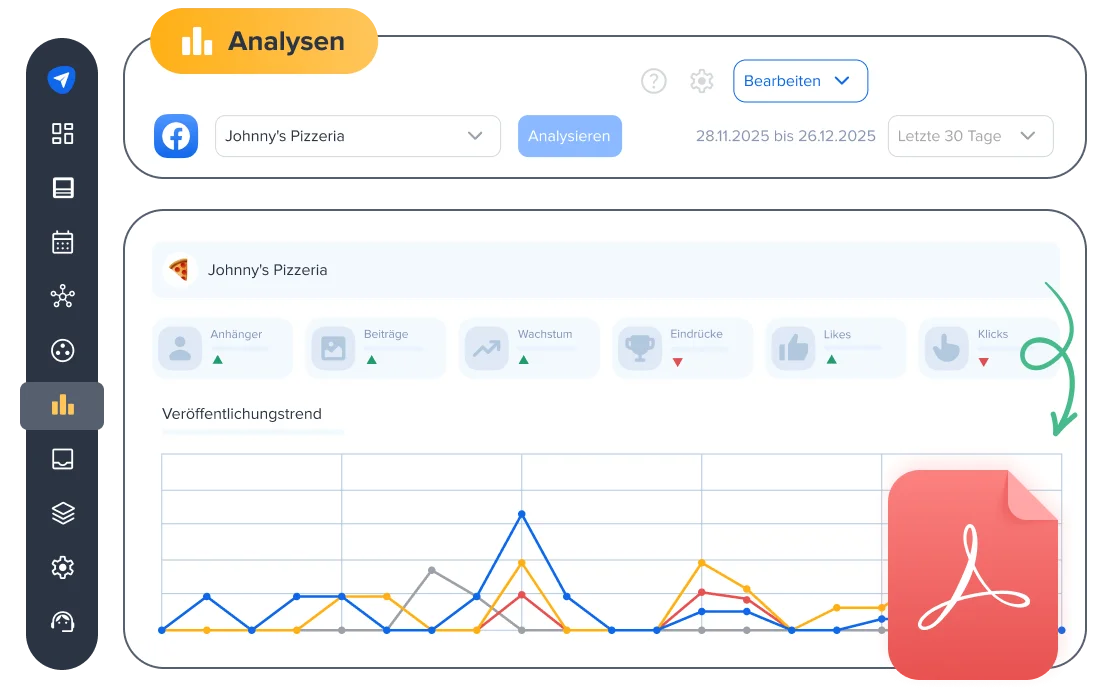
Task: Open the inbox tray icon in sidebar
Action: point(62,459)
